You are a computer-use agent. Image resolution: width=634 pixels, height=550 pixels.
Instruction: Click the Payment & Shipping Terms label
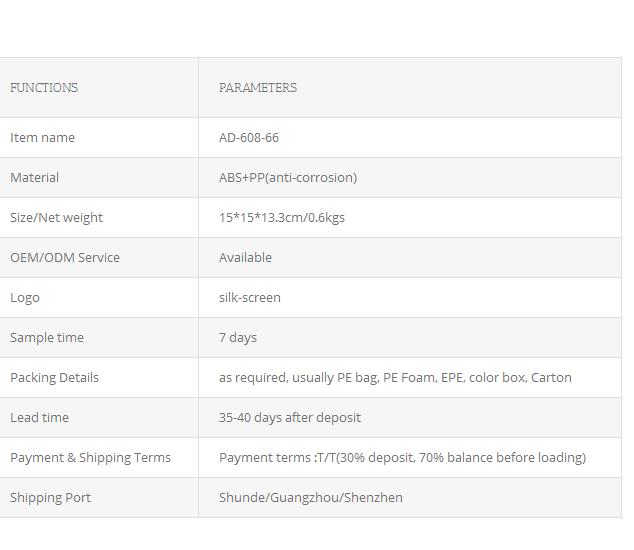tap(90, 458)
